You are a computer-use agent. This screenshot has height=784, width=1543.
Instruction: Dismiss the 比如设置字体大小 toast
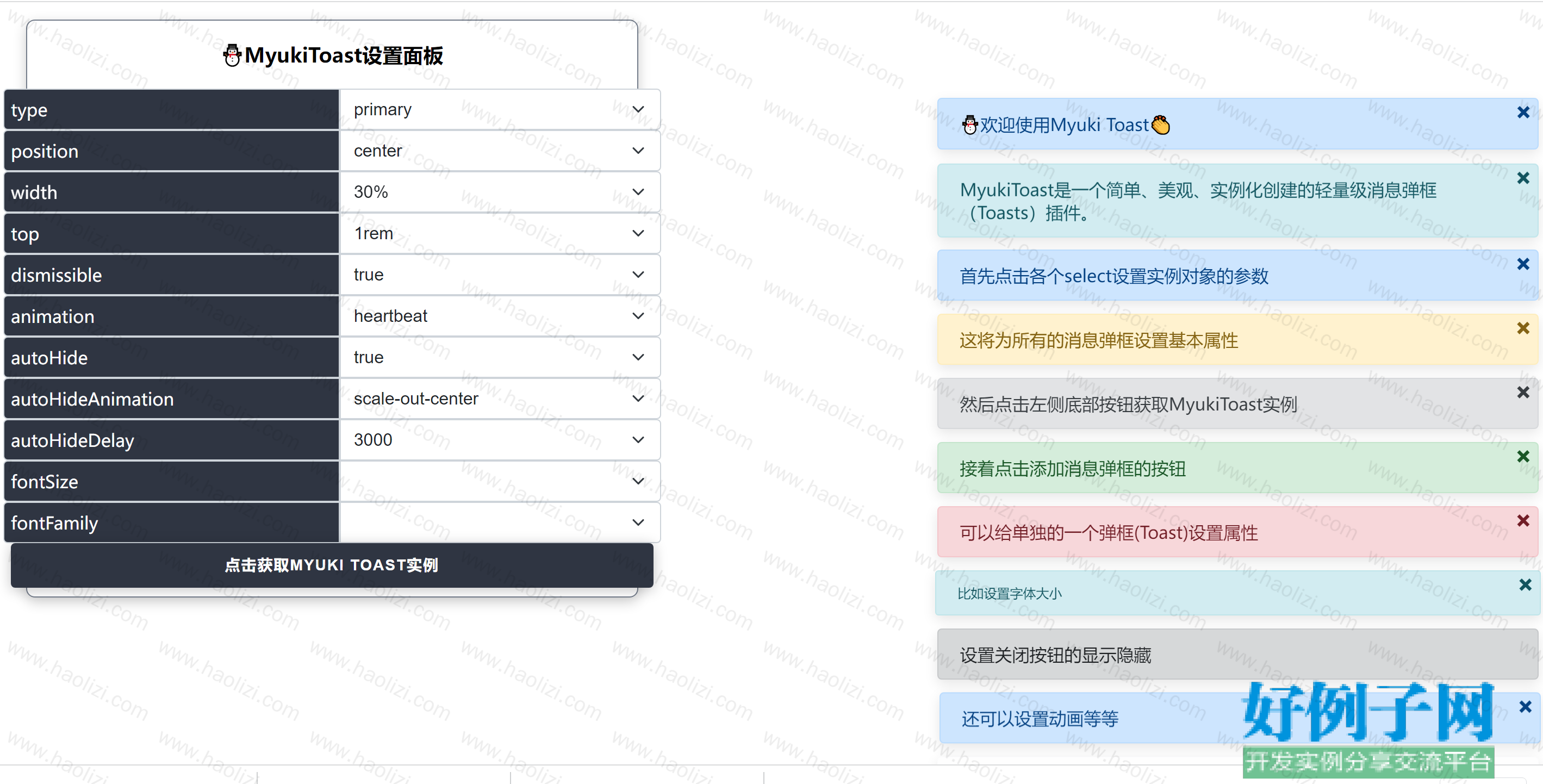(1526, 584)
